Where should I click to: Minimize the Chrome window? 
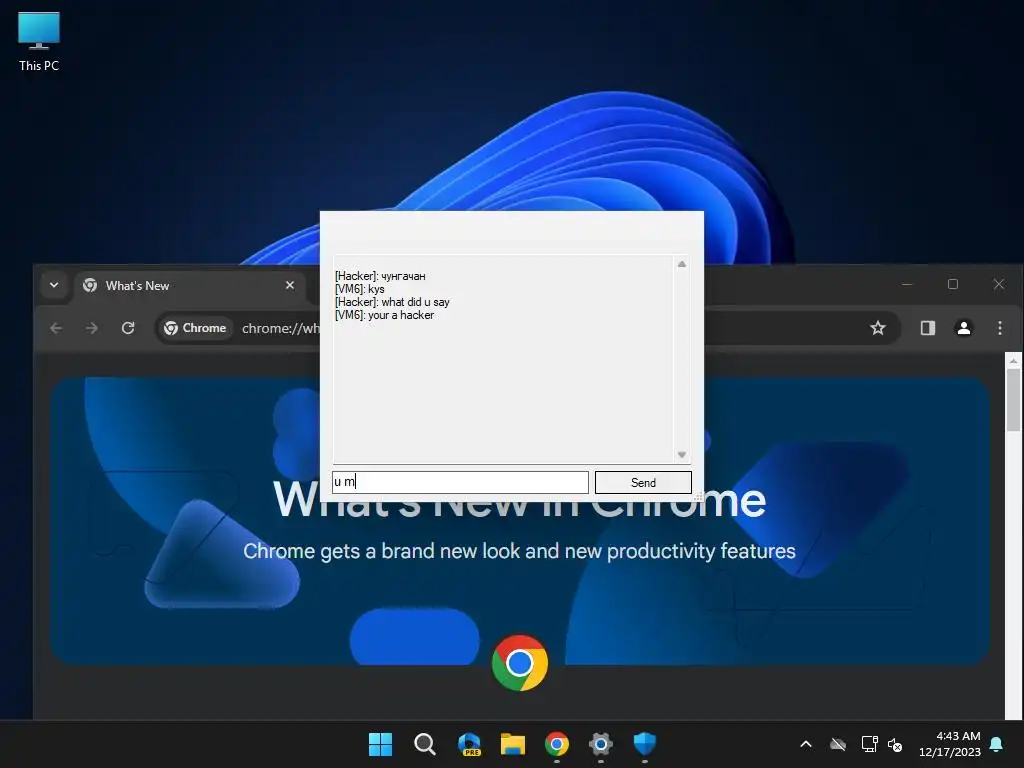pos(907,284)
